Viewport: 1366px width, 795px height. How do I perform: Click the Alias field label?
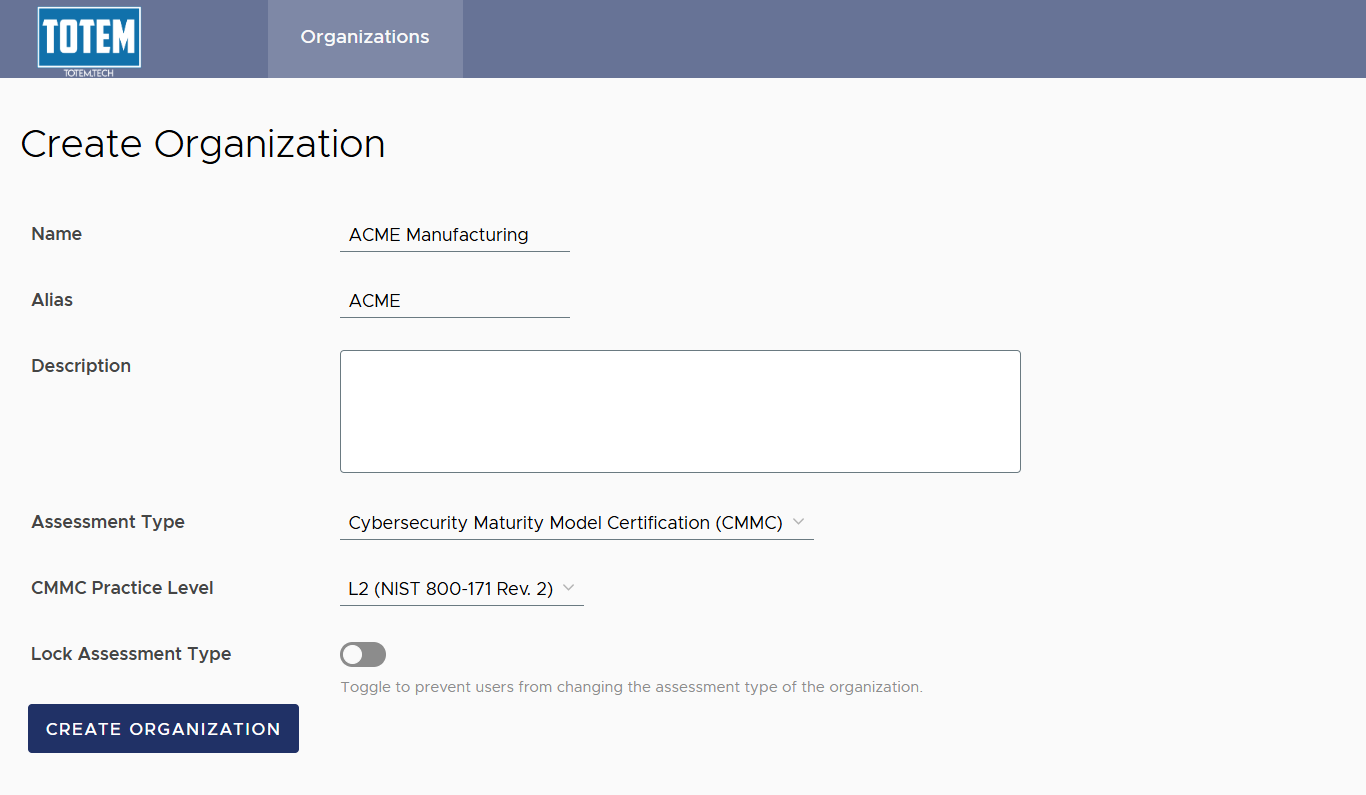(52, 300)
